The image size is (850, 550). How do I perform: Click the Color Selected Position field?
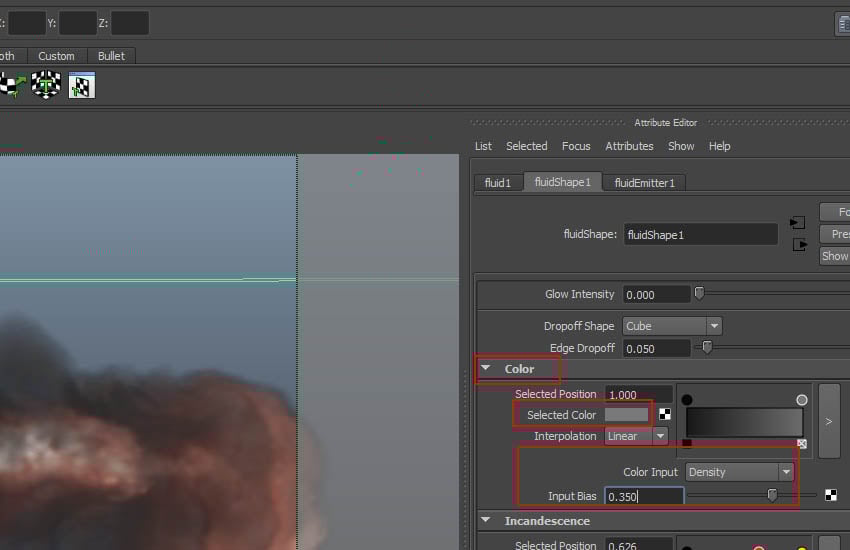(x=639, y=394)
